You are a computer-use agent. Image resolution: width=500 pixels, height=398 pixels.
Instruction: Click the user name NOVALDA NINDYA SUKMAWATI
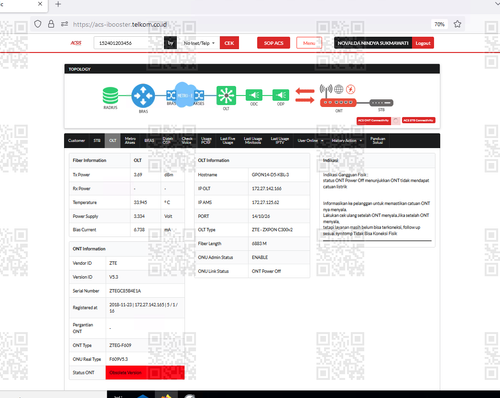tap(373, 43)
